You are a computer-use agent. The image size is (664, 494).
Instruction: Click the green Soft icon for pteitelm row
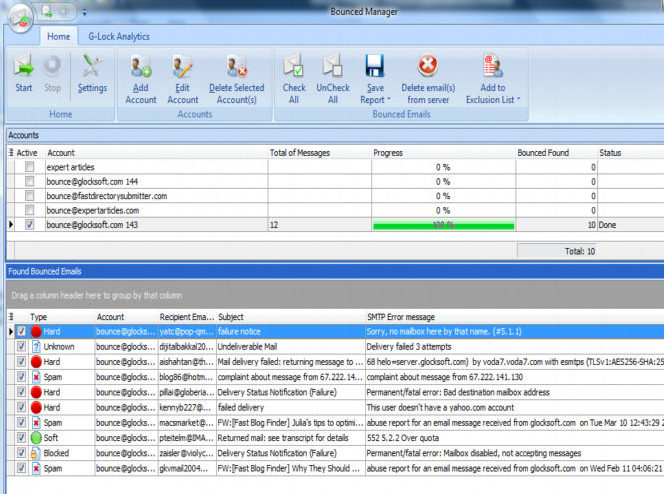click(36, 438)
